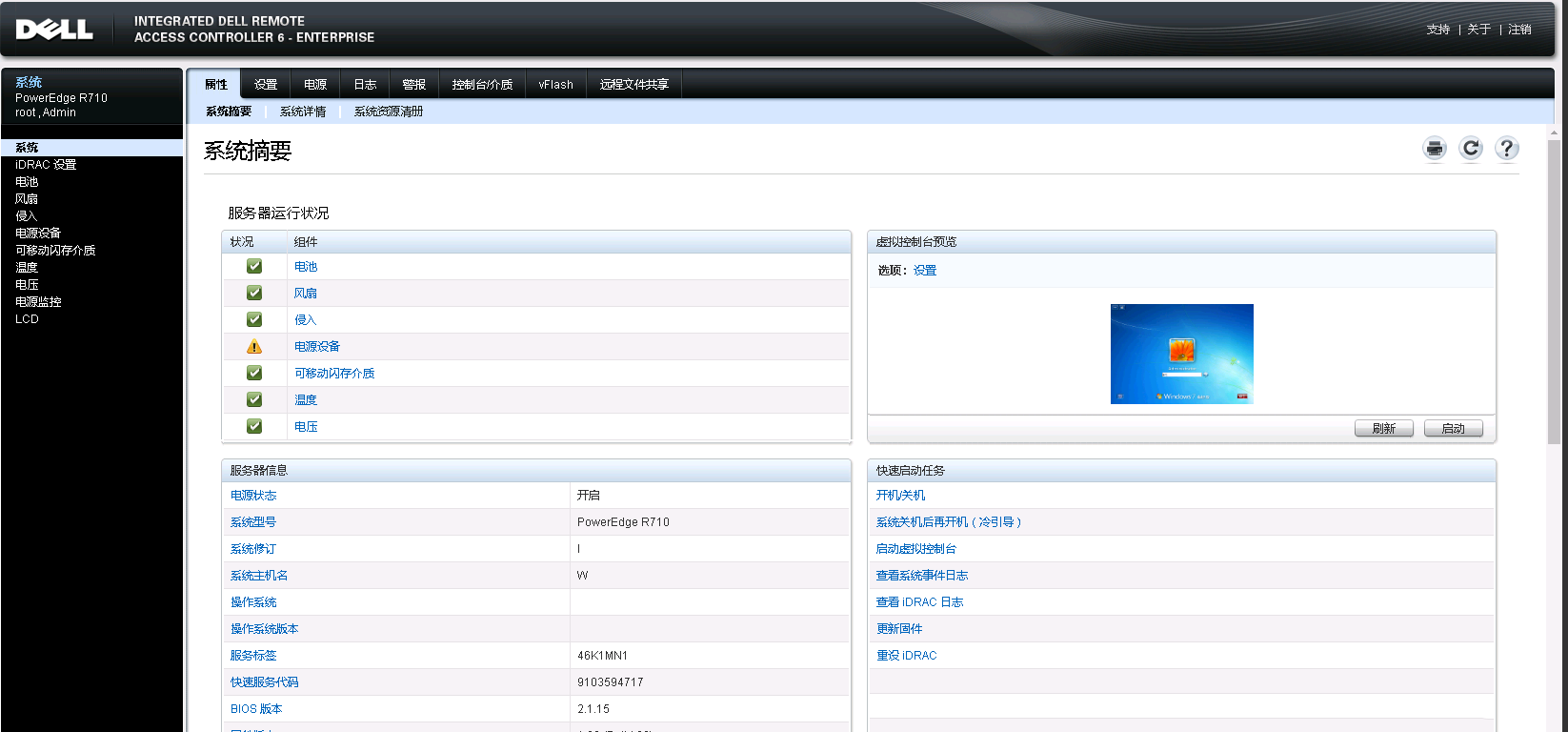Viewport: 1568px width, 732px height.
Task: Switch to the 控制台/介质 tab
Action: [x=482, y=85]
